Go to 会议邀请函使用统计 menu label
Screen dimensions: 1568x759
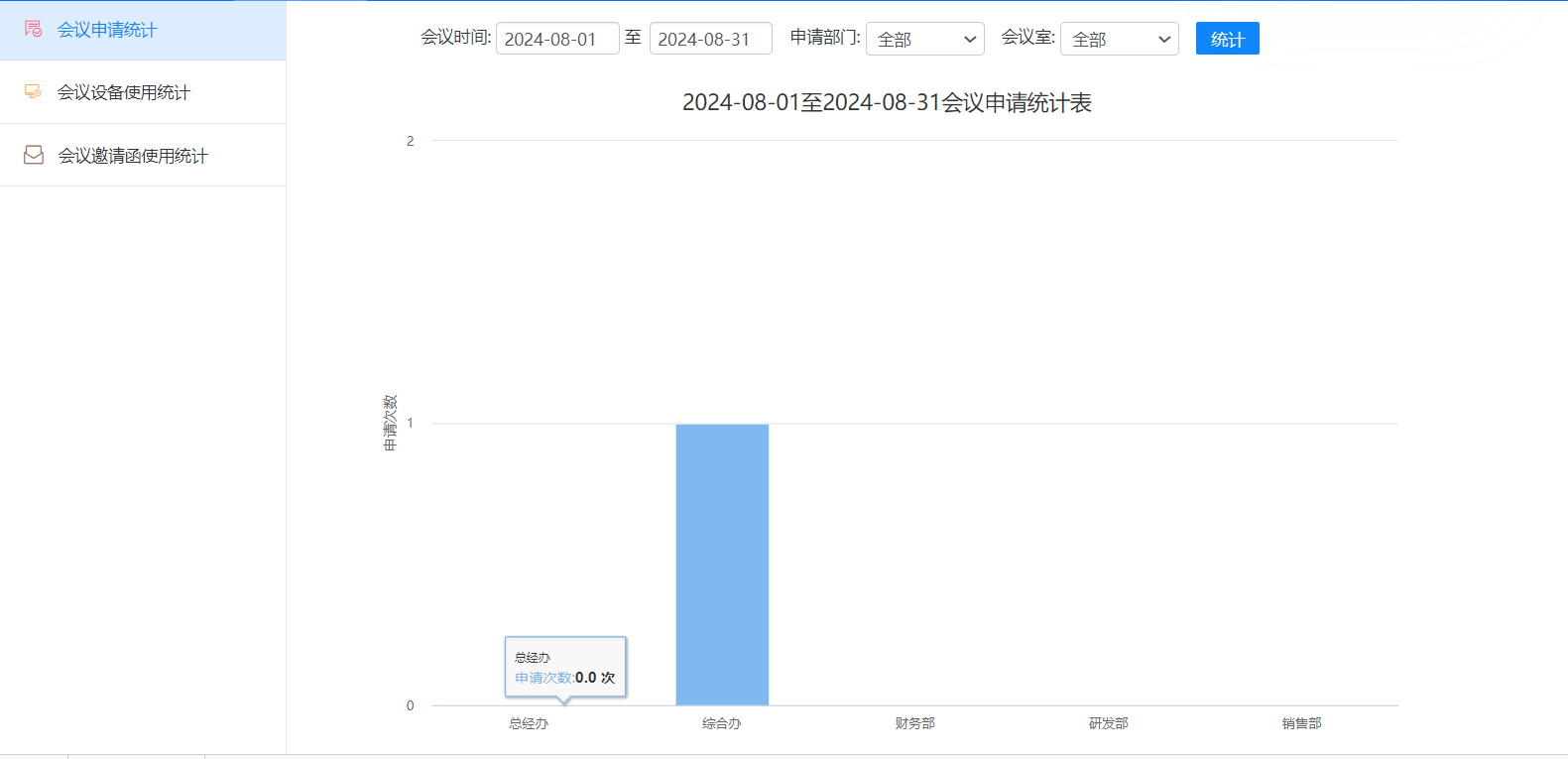pyautogui.click(x=133, y=156)
